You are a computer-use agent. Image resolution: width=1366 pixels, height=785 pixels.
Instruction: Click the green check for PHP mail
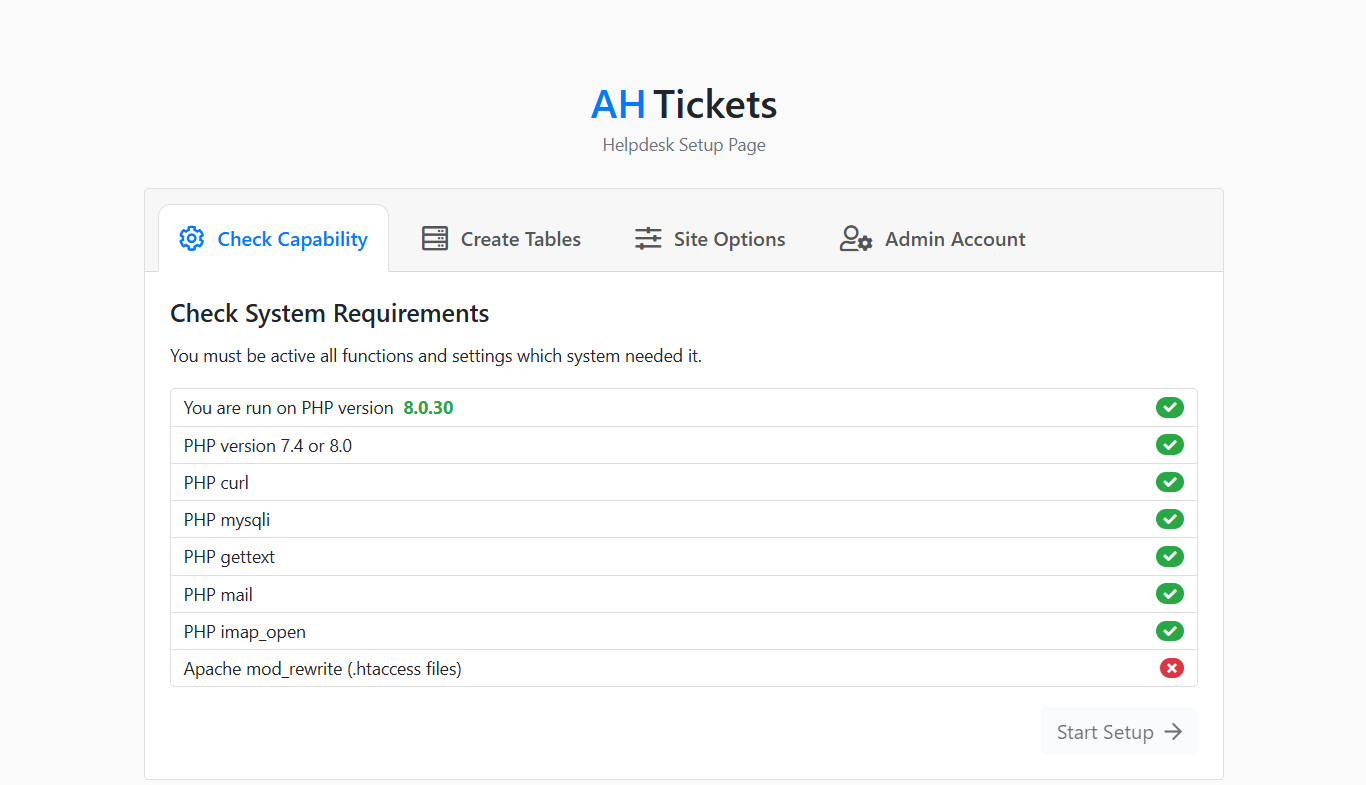click(1170, 594)
